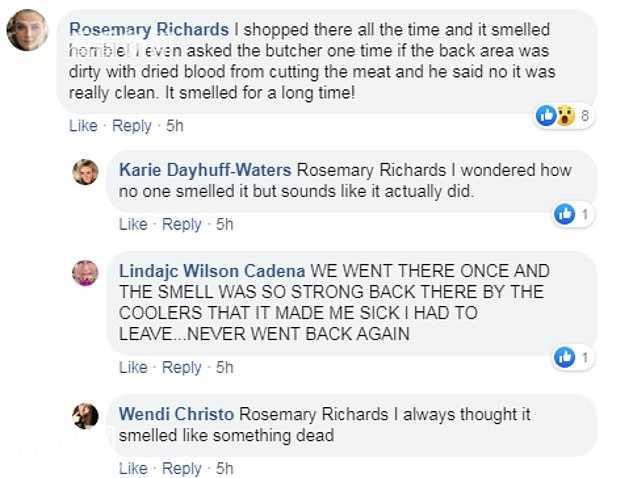Screen dimensions: 633x478
Task: Open Wendi Christo's avatar
Action: click(x=85, y=416)
